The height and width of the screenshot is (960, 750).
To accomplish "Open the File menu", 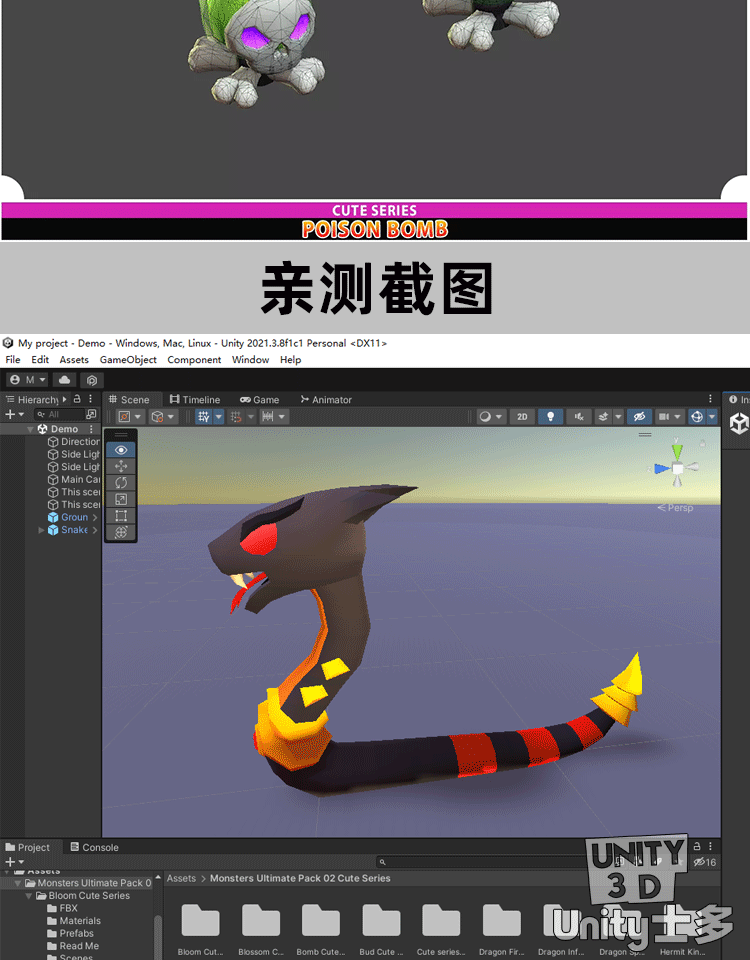I will tap(13, 360).
